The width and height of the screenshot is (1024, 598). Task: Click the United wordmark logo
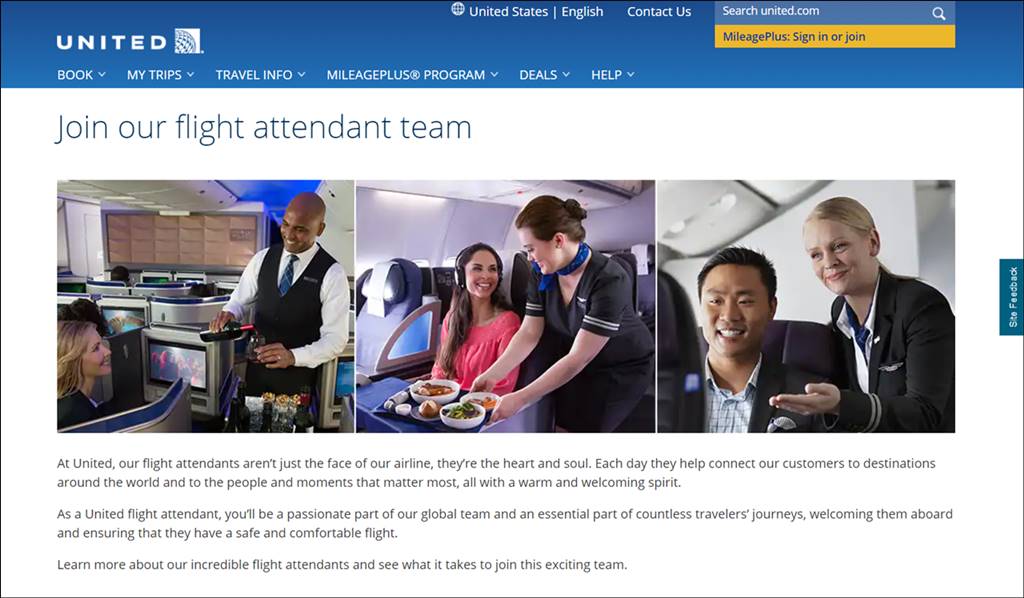112,42
